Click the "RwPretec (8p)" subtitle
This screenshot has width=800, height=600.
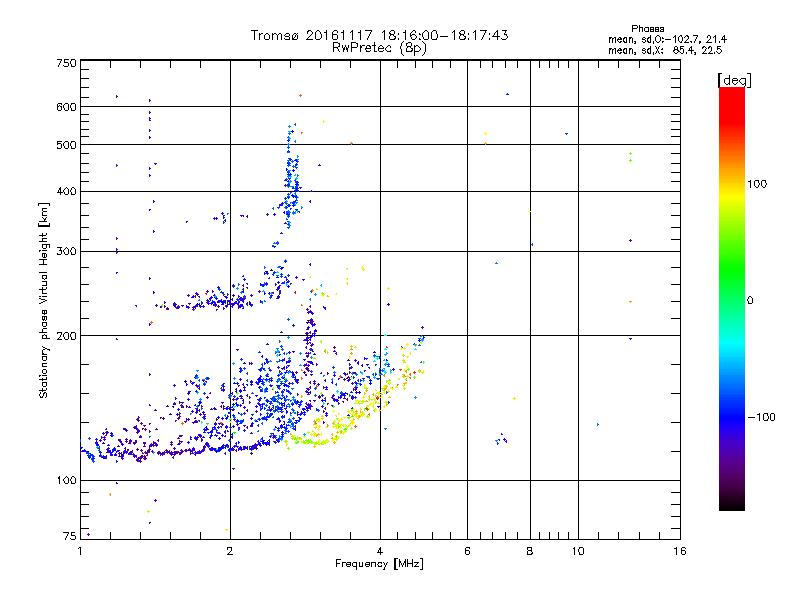coord(379,48)
